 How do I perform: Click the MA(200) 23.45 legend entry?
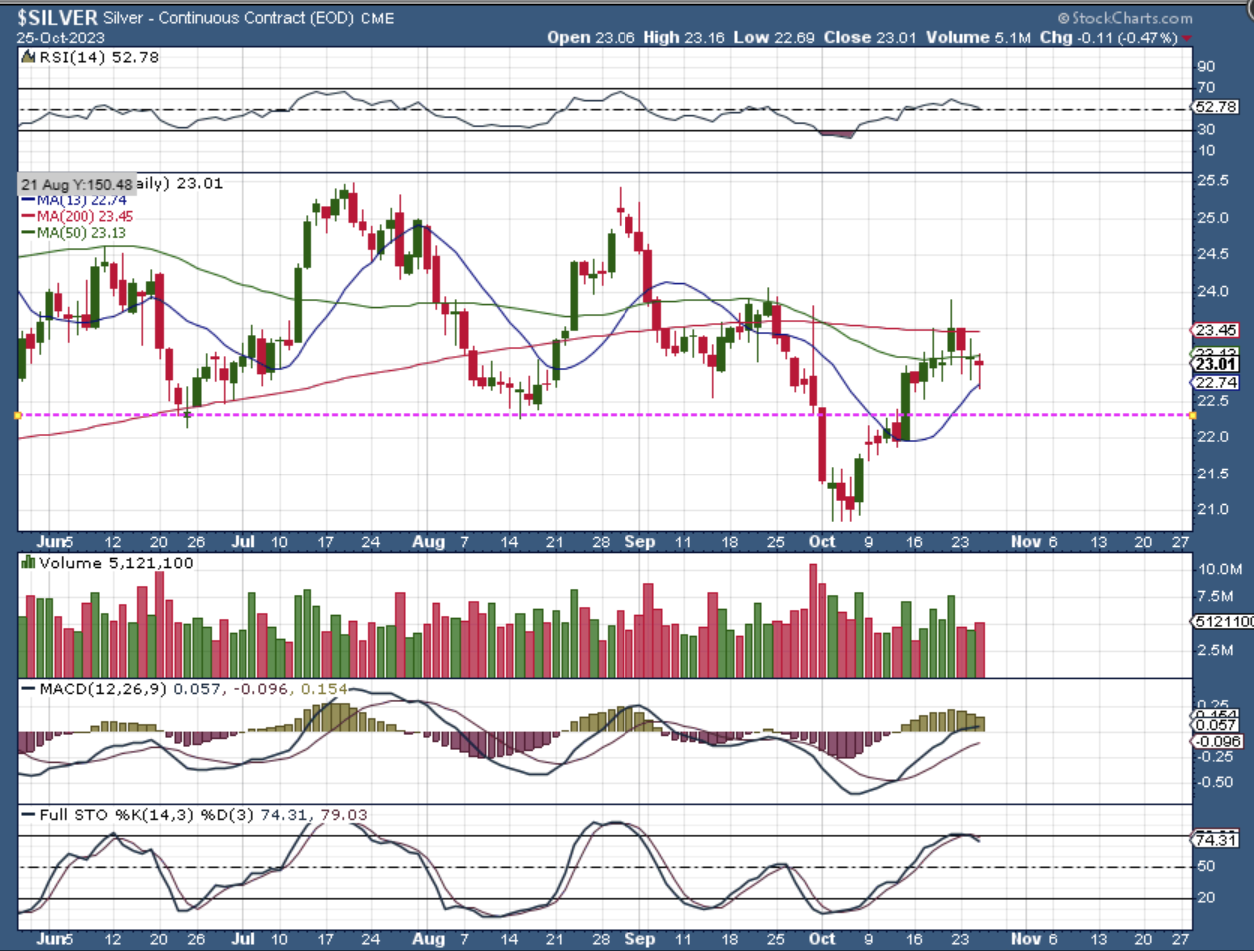84,216
